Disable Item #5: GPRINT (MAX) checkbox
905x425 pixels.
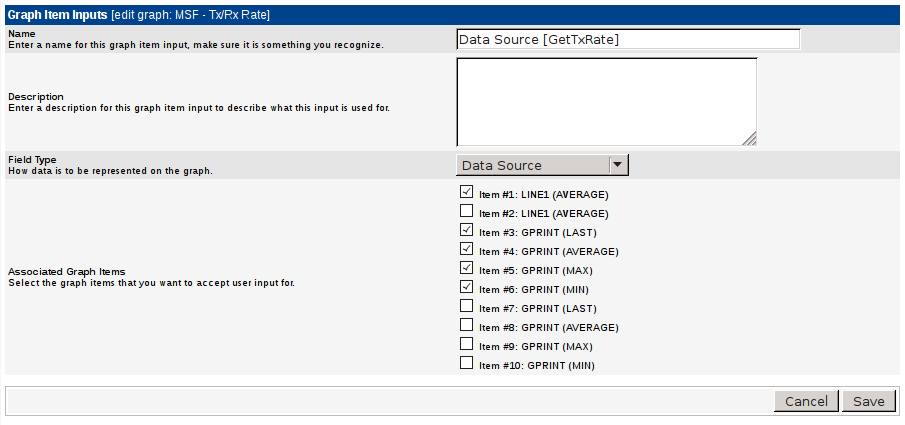point(466,268)
